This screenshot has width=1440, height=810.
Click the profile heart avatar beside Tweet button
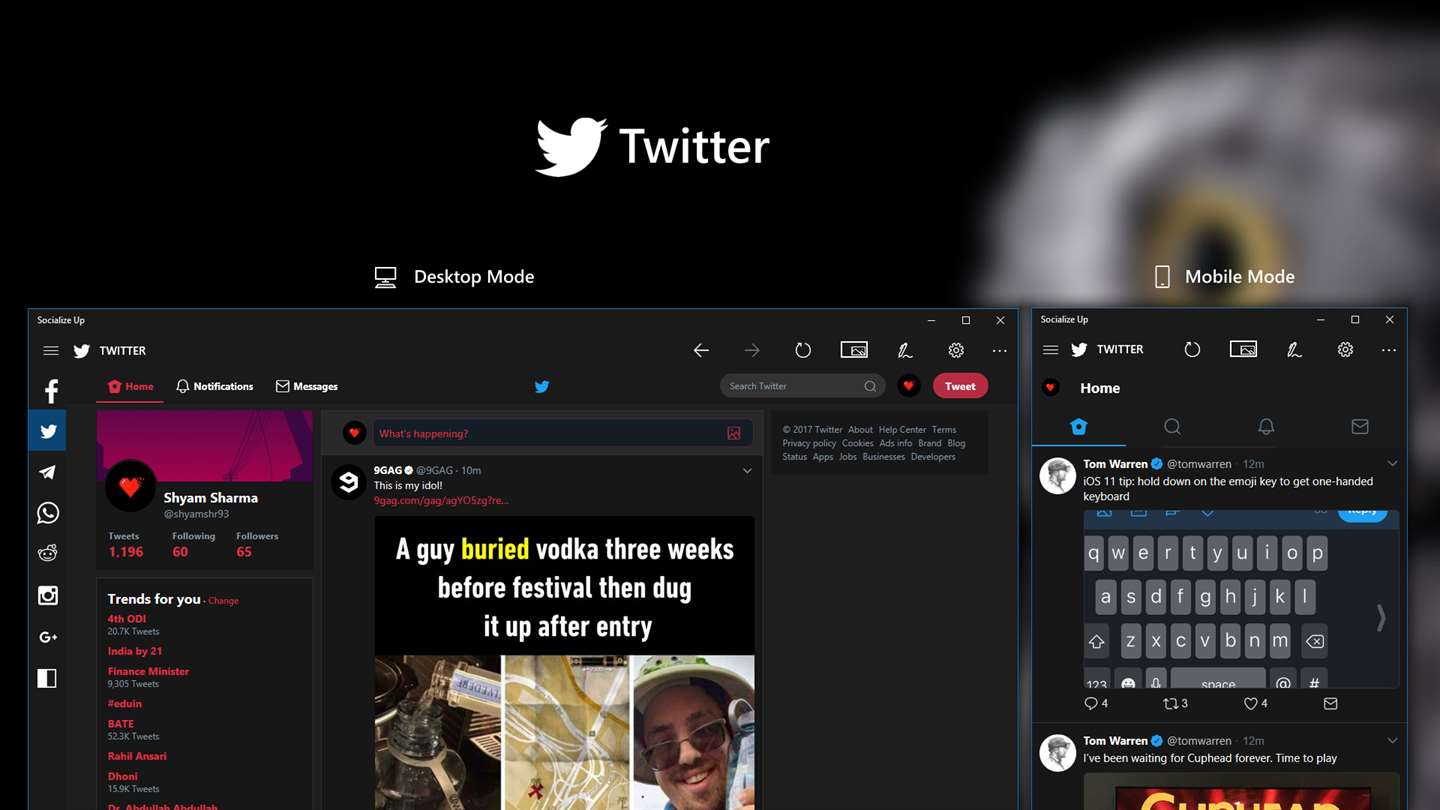pos(908,386)
